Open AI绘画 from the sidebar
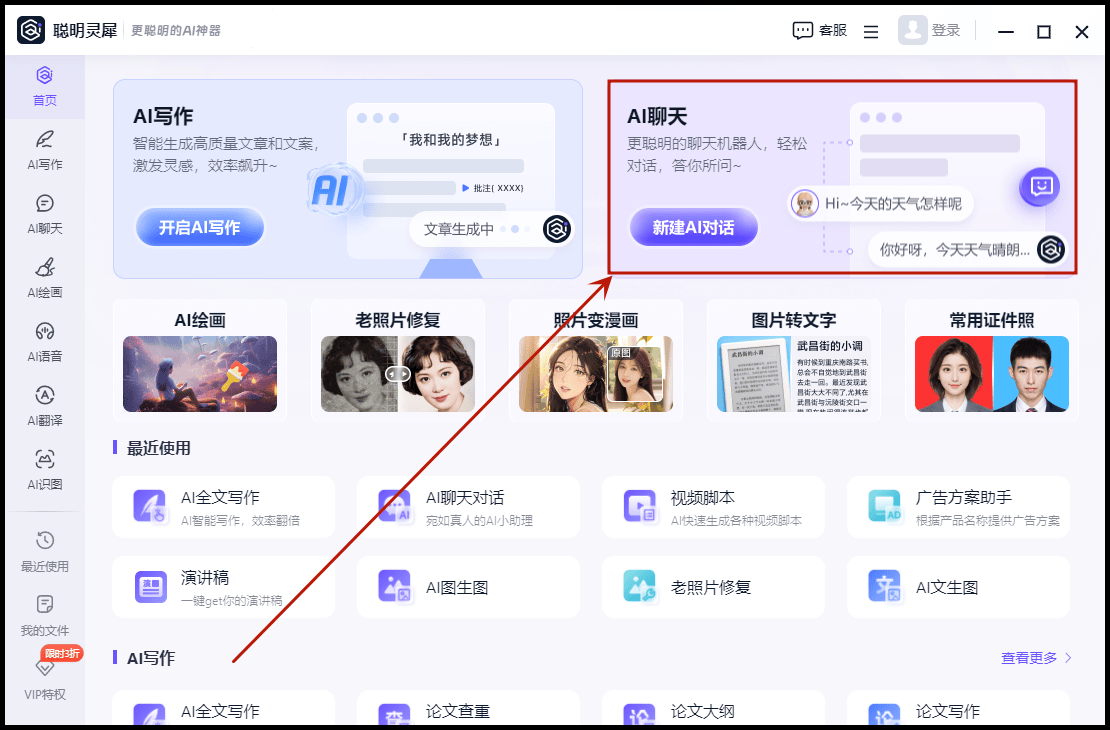This screenshot has width=1110, height=730. click(44, 277)
